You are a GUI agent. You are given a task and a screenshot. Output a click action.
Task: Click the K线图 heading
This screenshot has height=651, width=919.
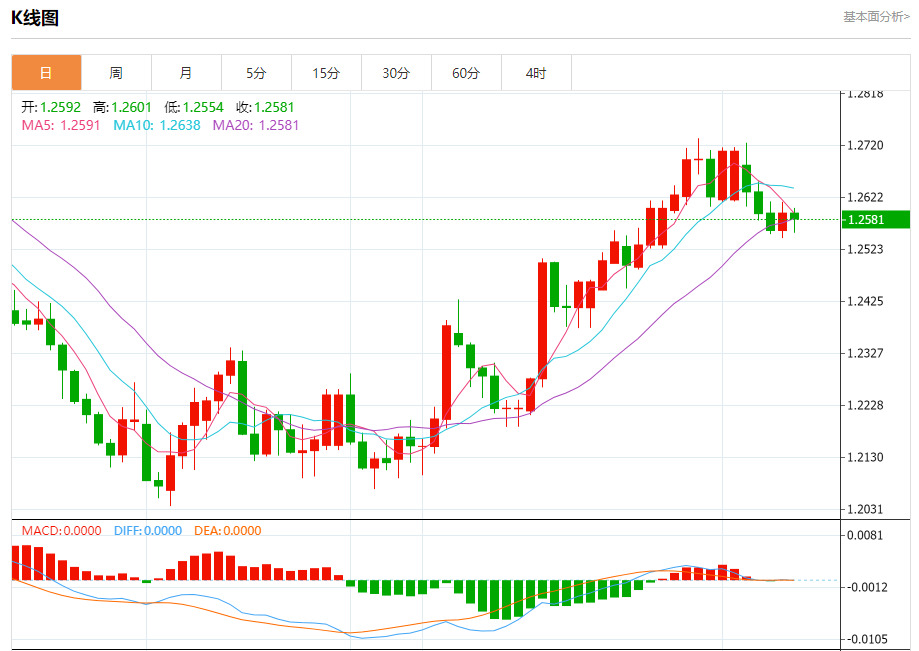(35, 18)
